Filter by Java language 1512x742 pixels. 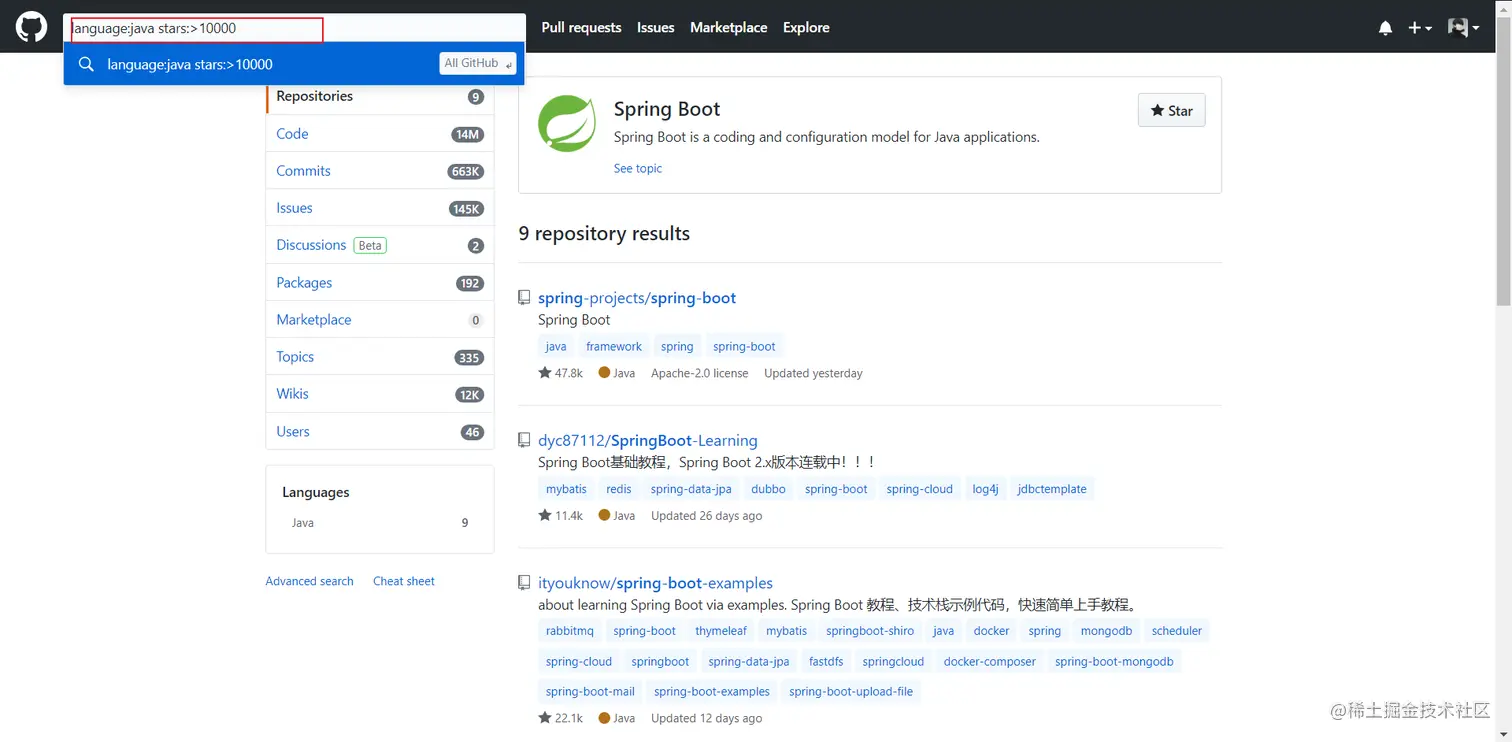[x=380, y=523]
